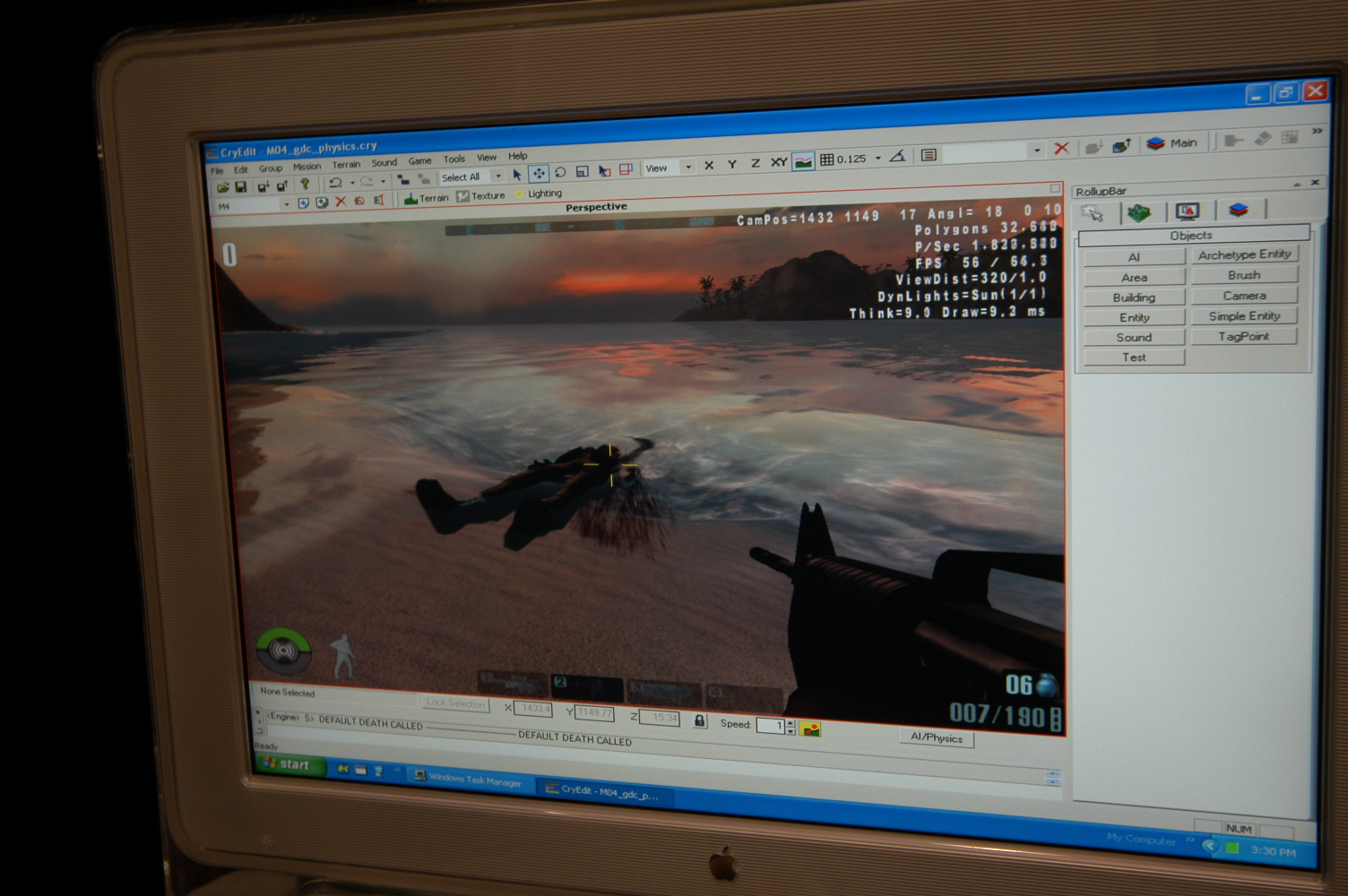Click the red X icon in mission toolbar
This screenshot has height=896, width=1348.
pos(341,202)
